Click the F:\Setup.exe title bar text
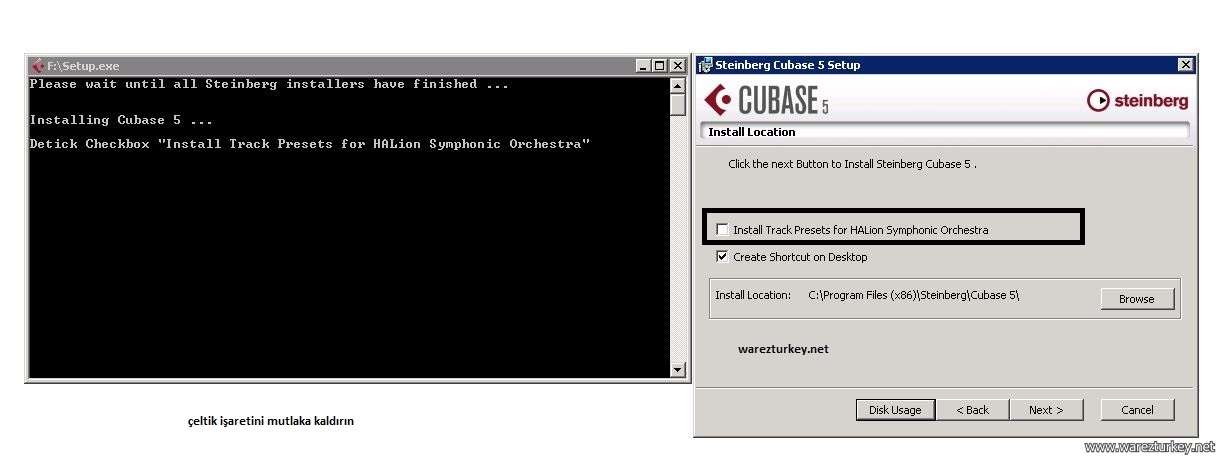 tap(83, 66)
